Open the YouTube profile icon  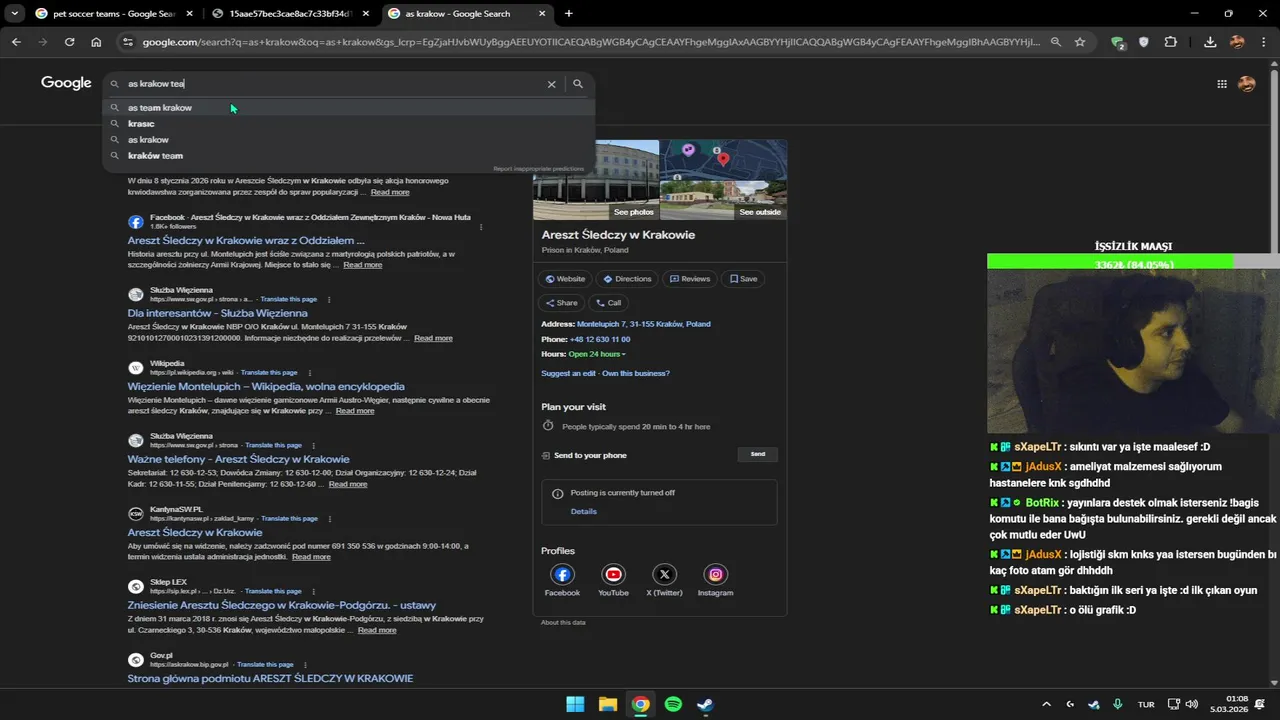coord(613,574)
